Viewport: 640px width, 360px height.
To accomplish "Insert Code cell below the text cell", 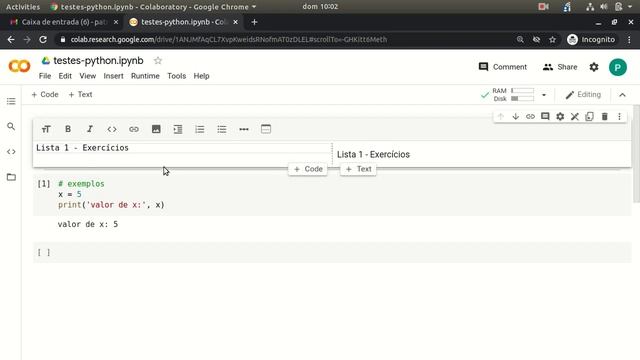I will tap(308, 169).
